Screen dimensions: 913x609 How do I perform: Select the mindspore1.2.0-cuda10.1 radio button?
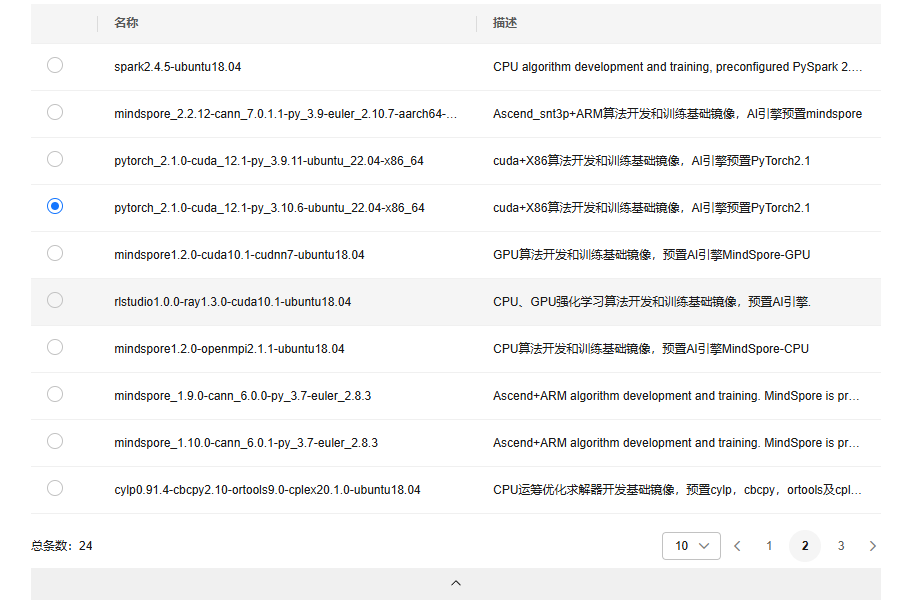pyautogui.click(x=55, y=253)
